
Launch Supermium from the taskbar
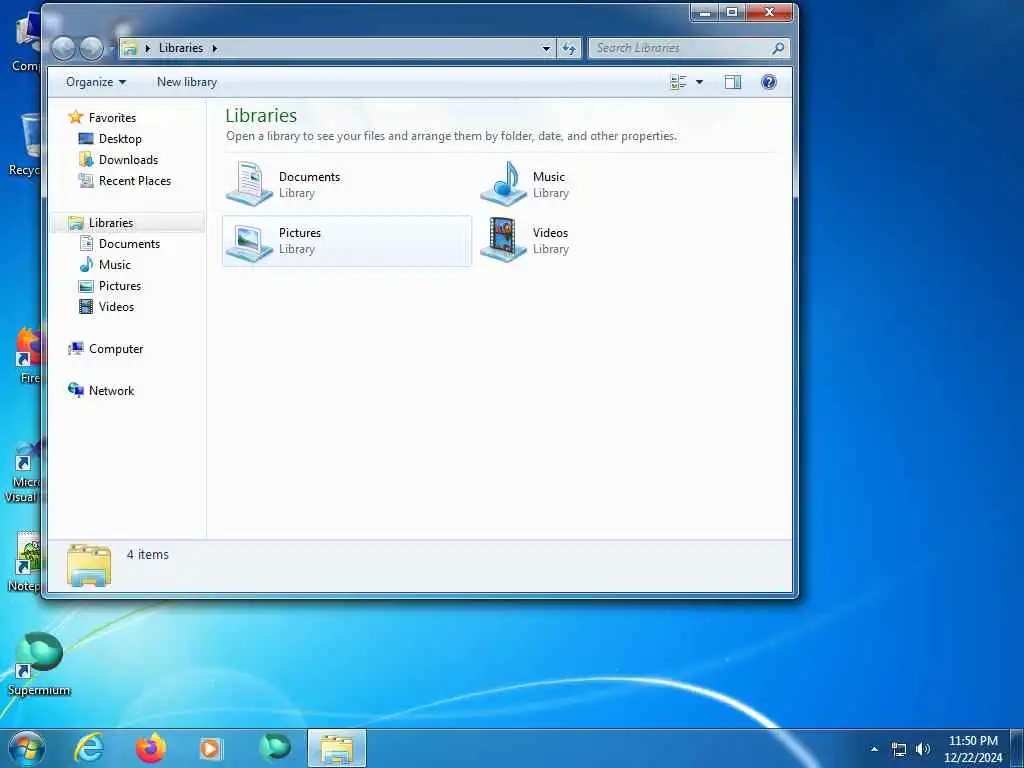274,748
